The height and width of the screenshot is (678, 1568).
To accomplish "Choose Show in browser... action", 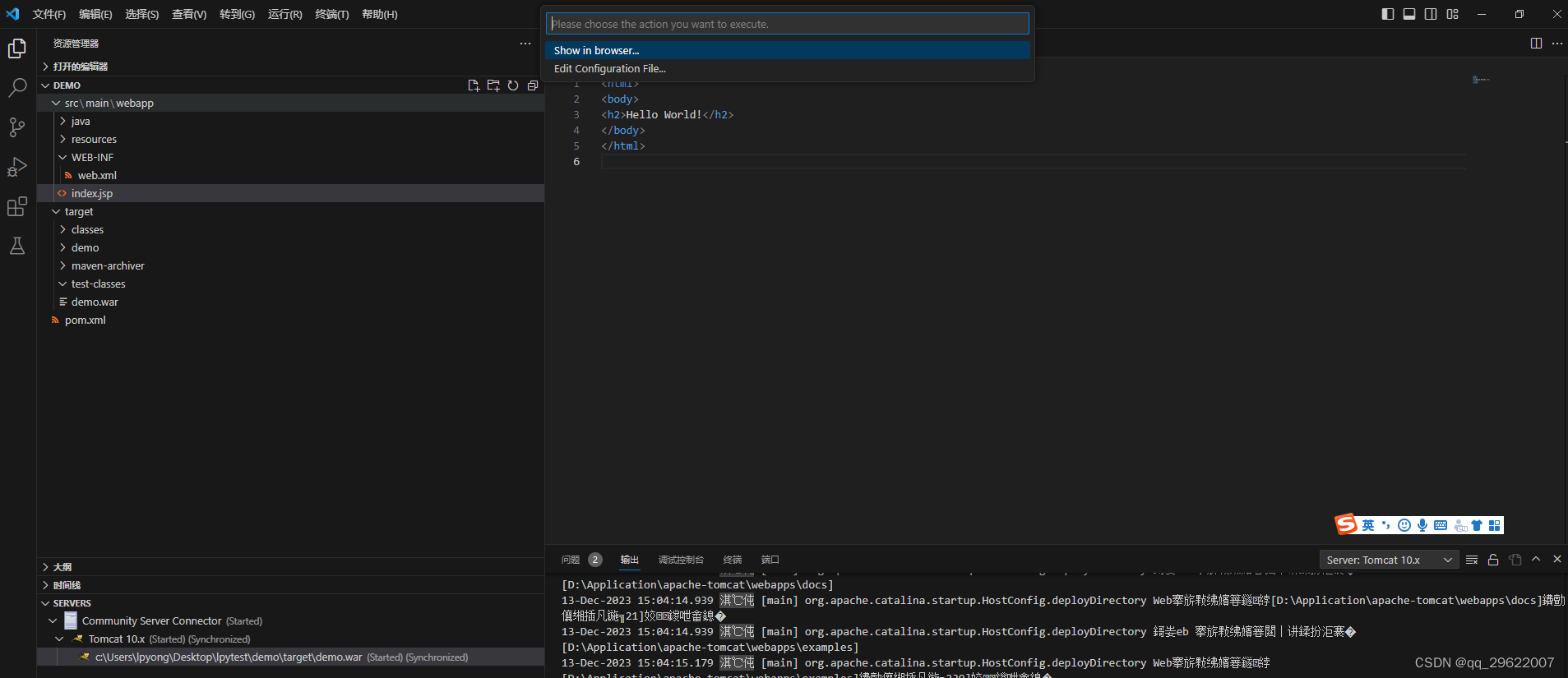I will pyautogui.click(x=788, y=51).
